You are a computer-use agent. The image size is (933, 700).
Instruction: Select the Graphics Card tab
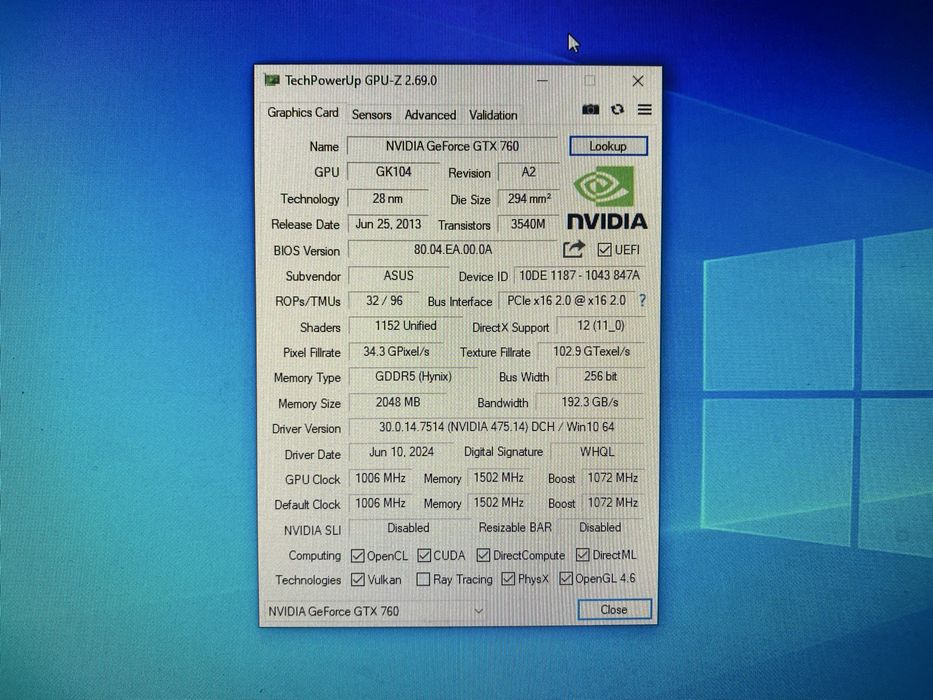coord(302,112)
